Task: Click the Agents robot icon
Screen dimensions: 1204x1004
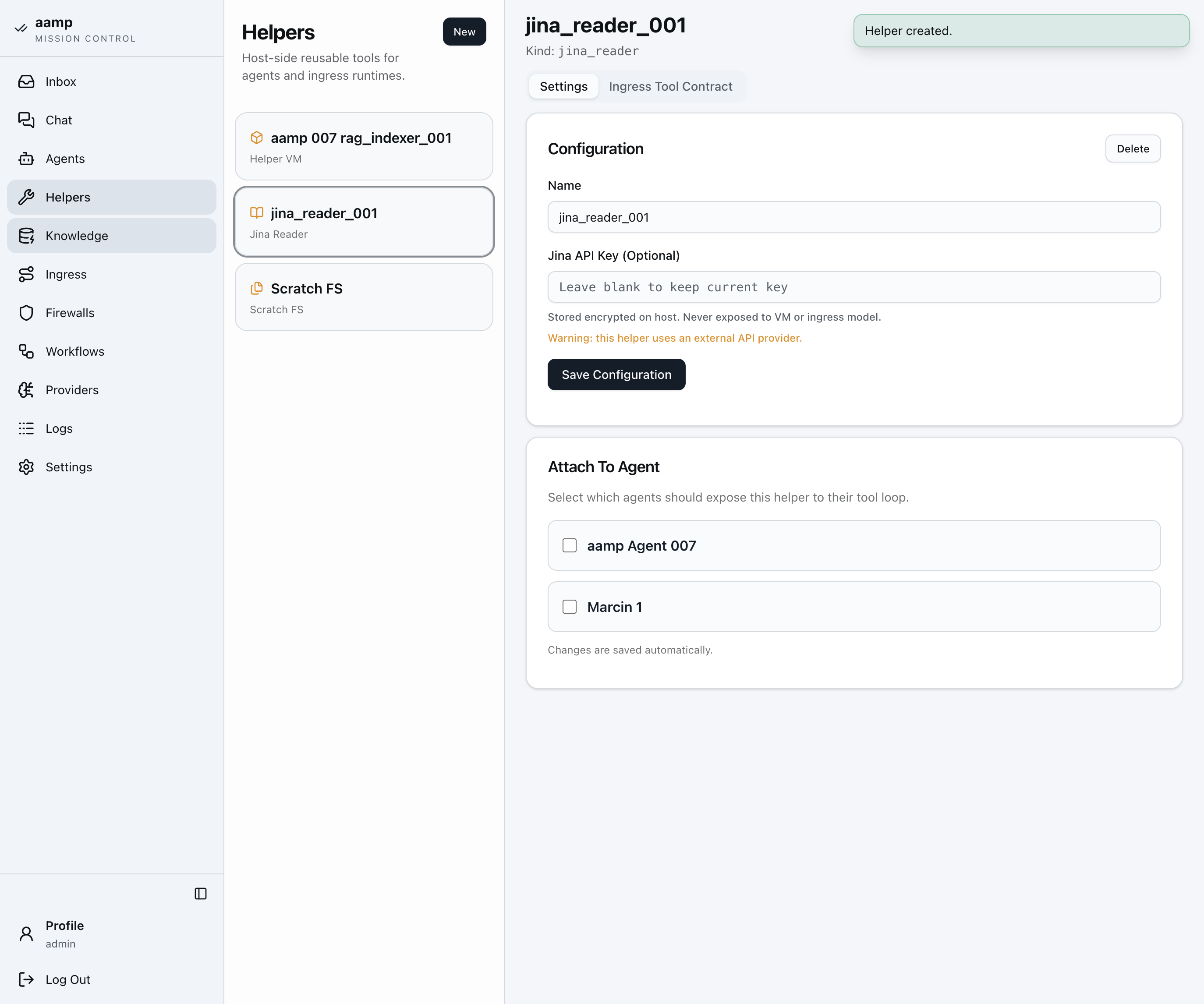Action: [26, 159]
